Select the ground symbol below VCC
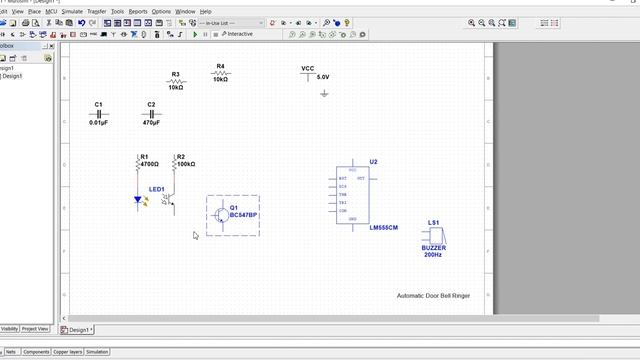This screenshot has height=360, width=640. coord(324,94)
